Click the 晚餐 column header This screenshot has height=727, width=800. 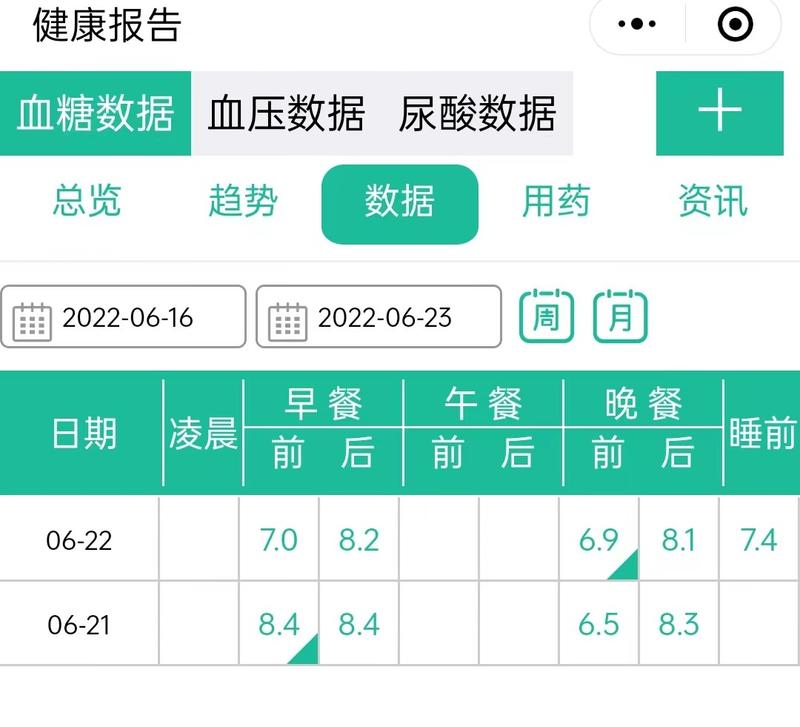[643, 404]
